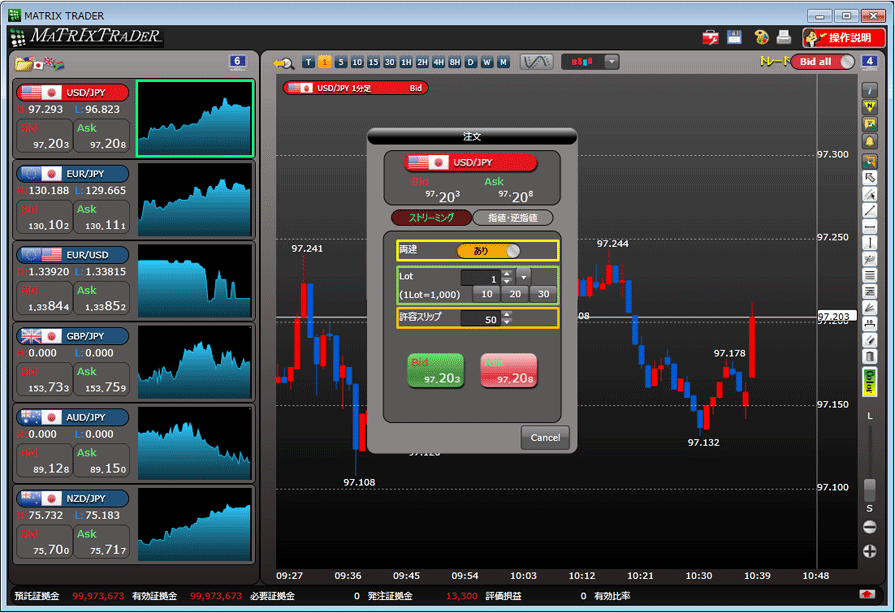Click the green Bid 97.203 order button
Viewport: 895px width, 613px height.
[436, 370]
